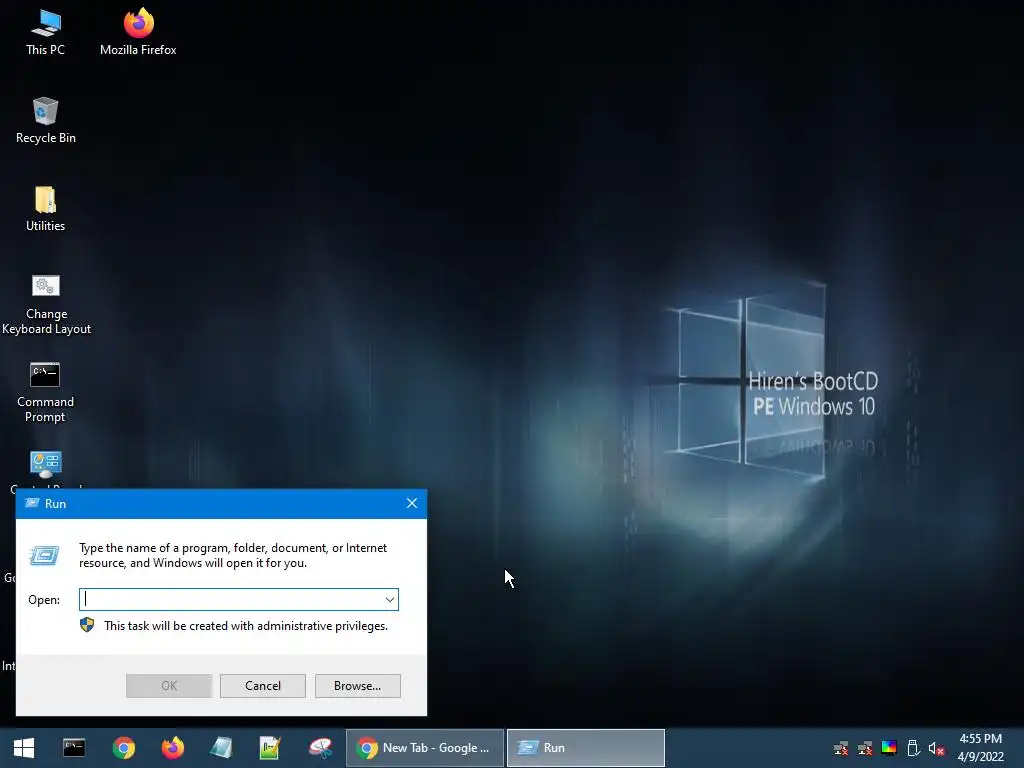1024x768 pixels.
Task: Open This PC desktop icon
Action: pyautogui.click(x=45, y=32)
